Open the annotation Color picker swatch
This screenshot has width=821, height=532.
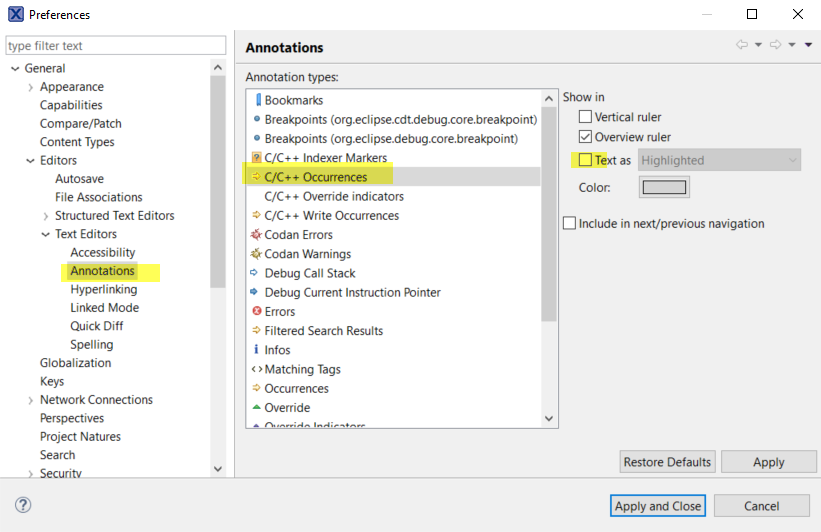point(664,187)
